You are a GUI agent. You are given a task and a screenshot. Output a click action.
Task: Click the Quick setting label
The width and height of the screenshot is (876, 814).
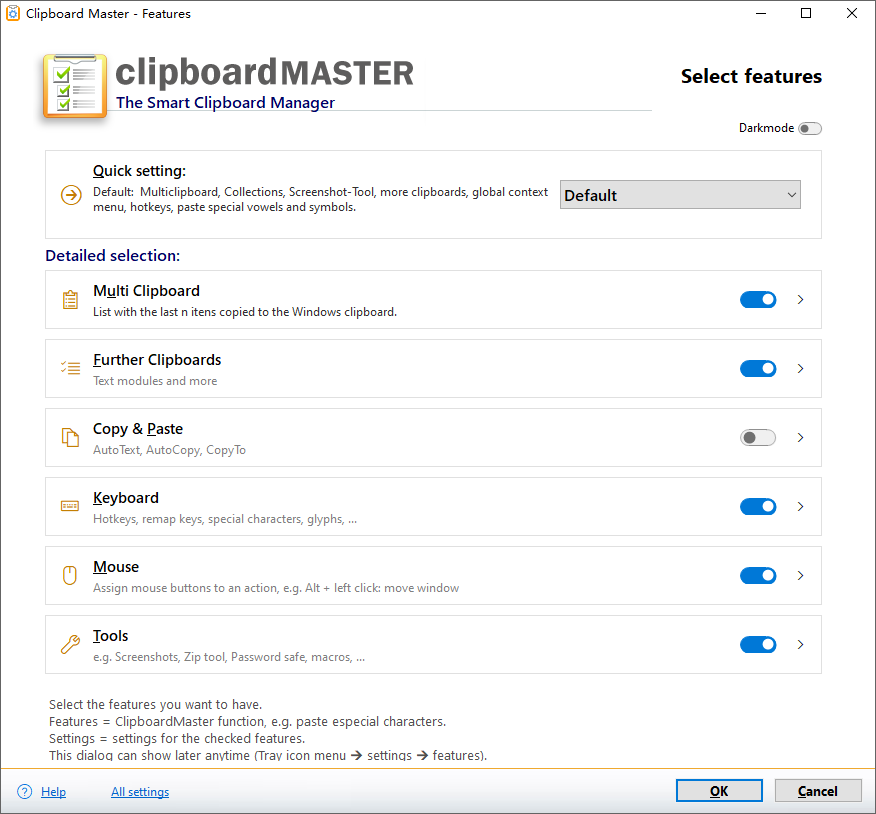pyautogui.click(x=140, y=171)
